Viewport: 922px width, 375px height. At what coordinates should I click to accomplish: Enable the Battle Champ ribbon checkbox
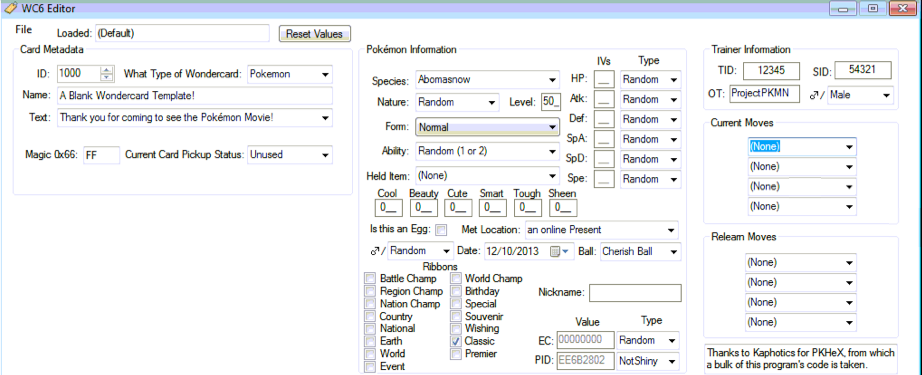(370, 279)
